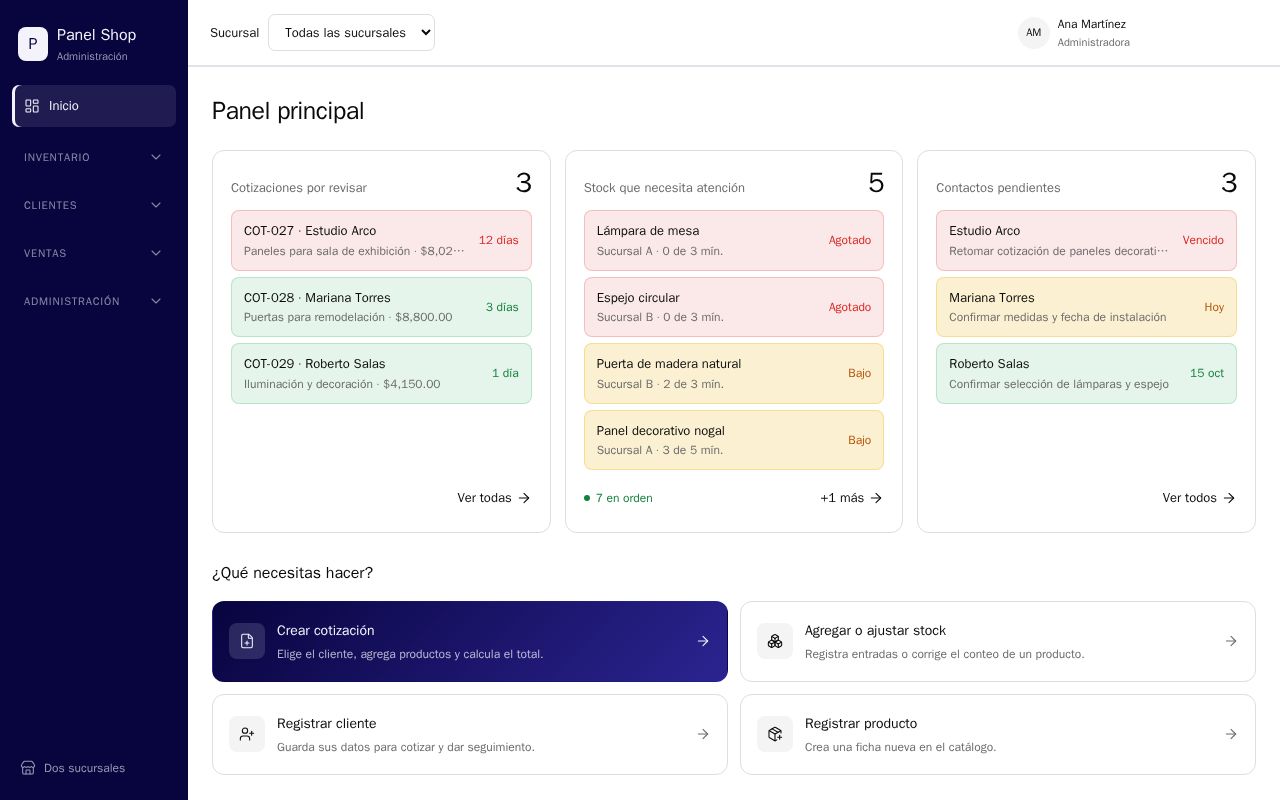This screenshot has height=800, width=1280.
Task: Click the +1 más link in stock card
Action: pos(852,498)
